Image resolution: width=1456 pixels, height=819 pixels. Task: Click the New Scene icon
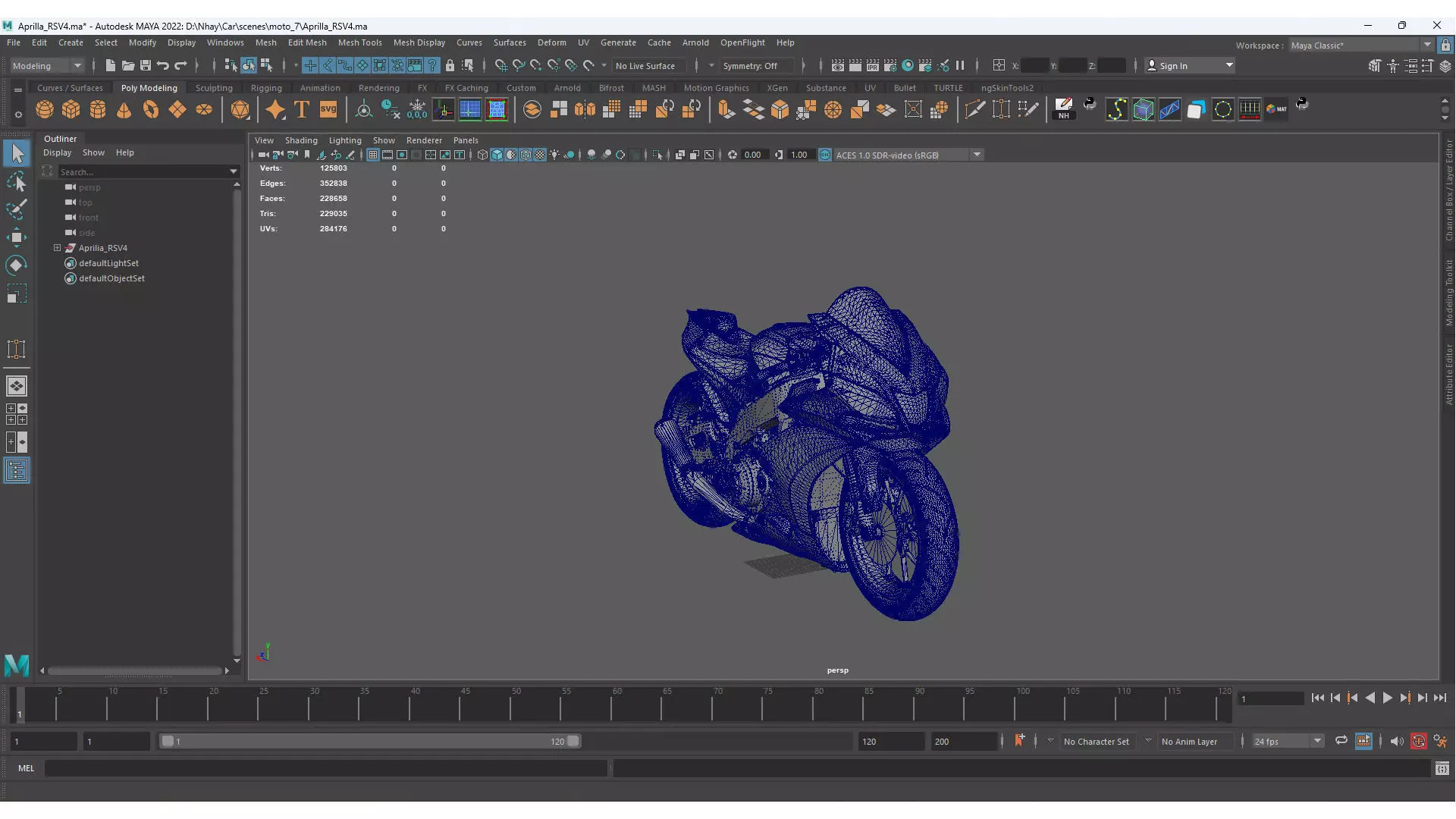coord(111,66)
